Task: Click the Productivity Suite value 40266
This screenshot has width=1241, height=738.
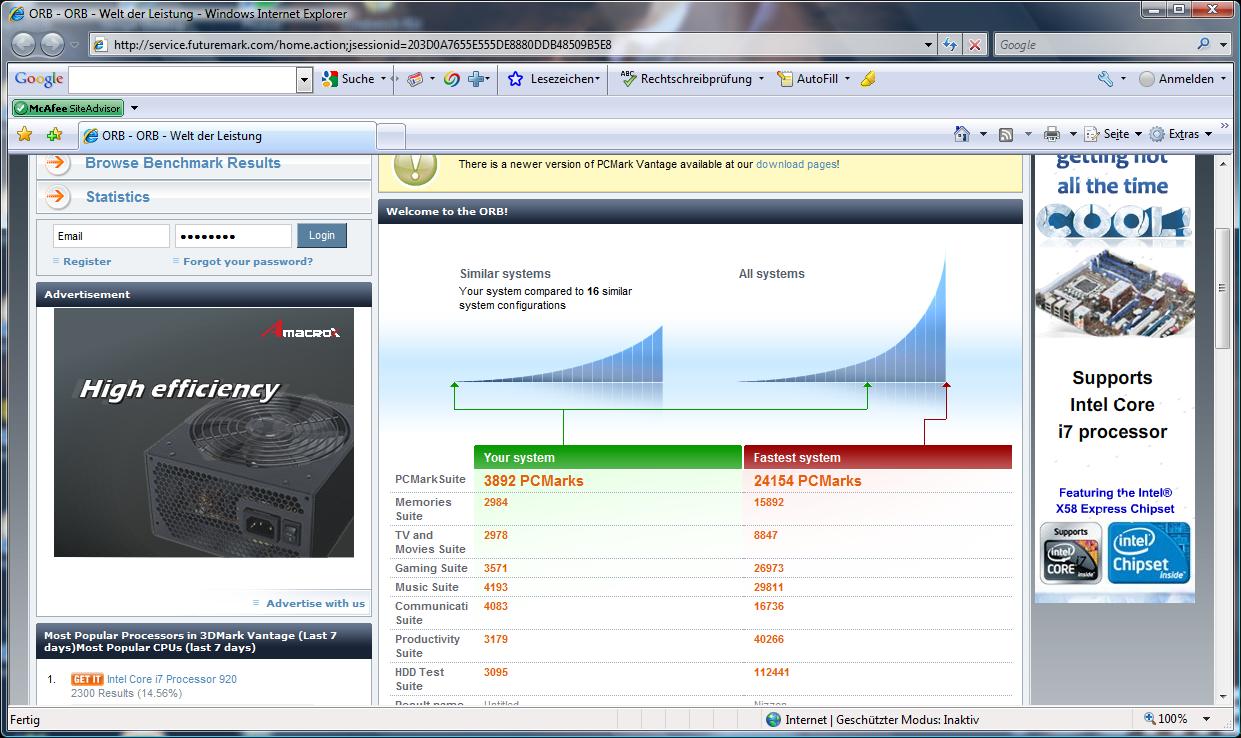Action: pos(769,639)
